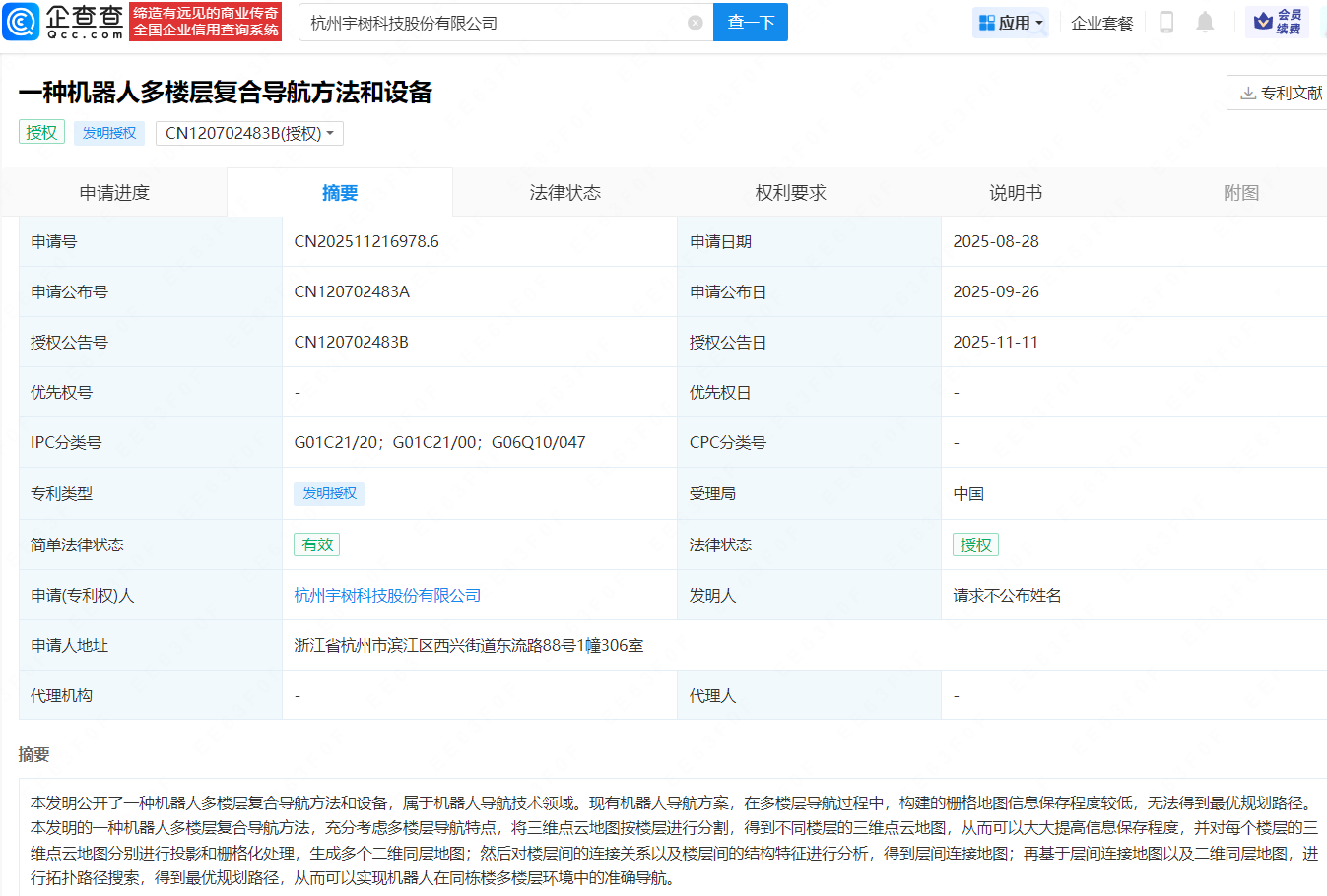
Task: Open the 企业套餐 link
Action: click(1101, 23)
